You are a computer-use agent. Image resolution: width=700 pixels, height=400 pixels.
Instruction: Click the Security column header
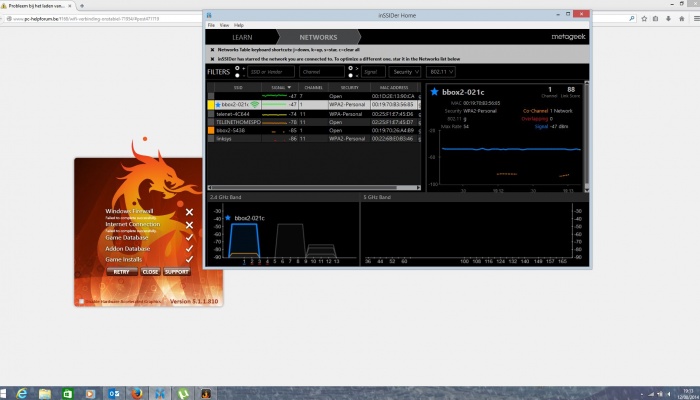350,88
